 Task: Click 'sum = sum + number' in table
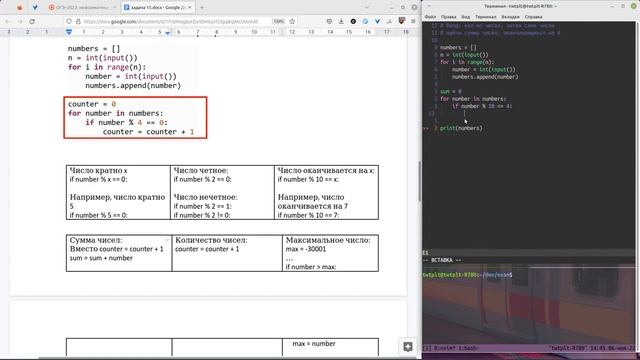(x=101, y=258)
